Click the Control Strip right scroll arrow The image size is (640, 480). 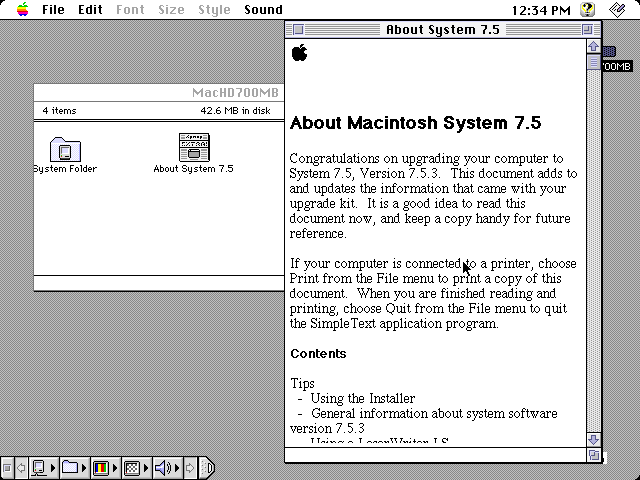(x=190, y=468)
